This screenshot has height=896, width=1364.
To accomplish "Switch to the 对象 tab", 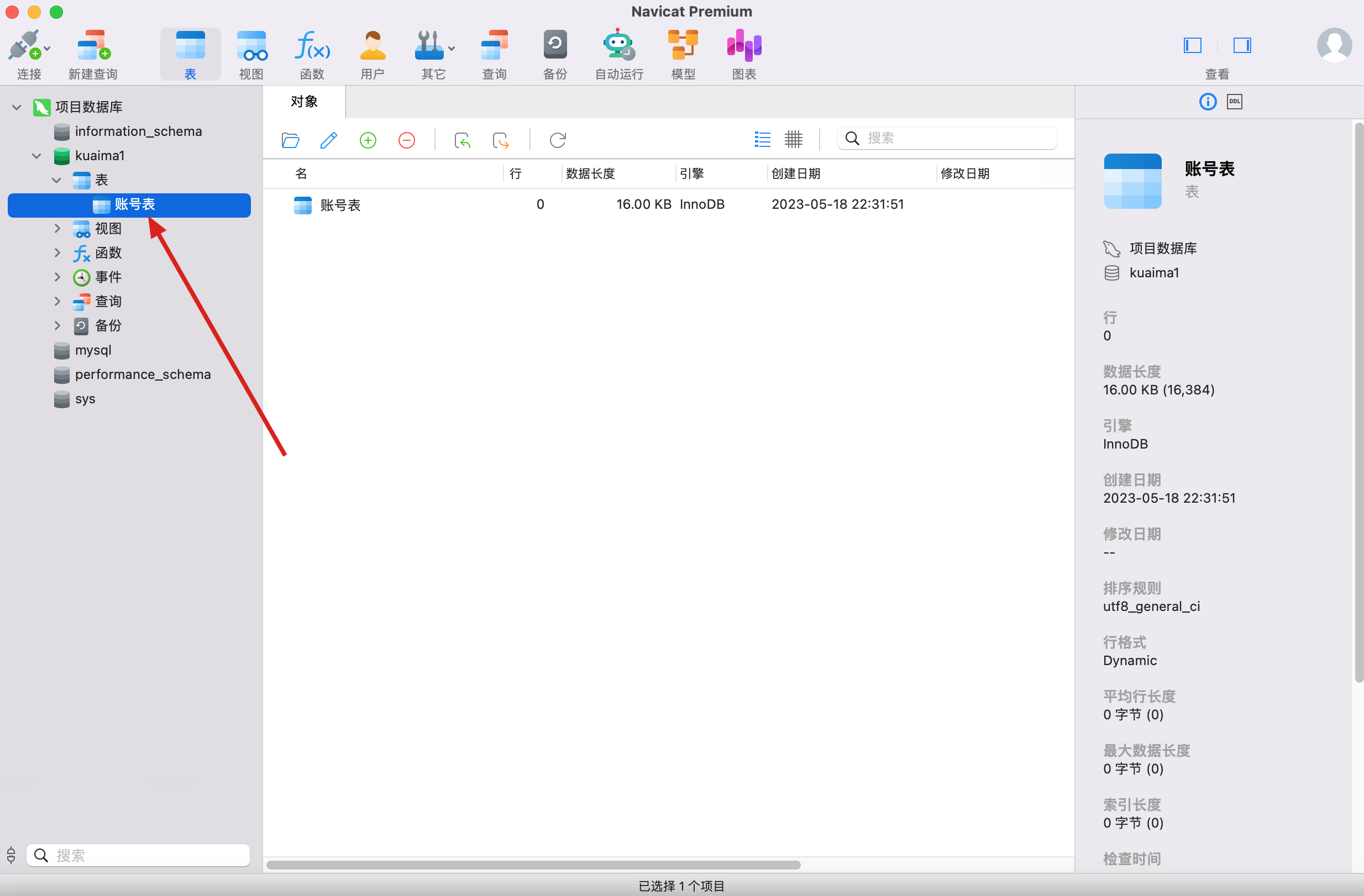I will 305,102.
